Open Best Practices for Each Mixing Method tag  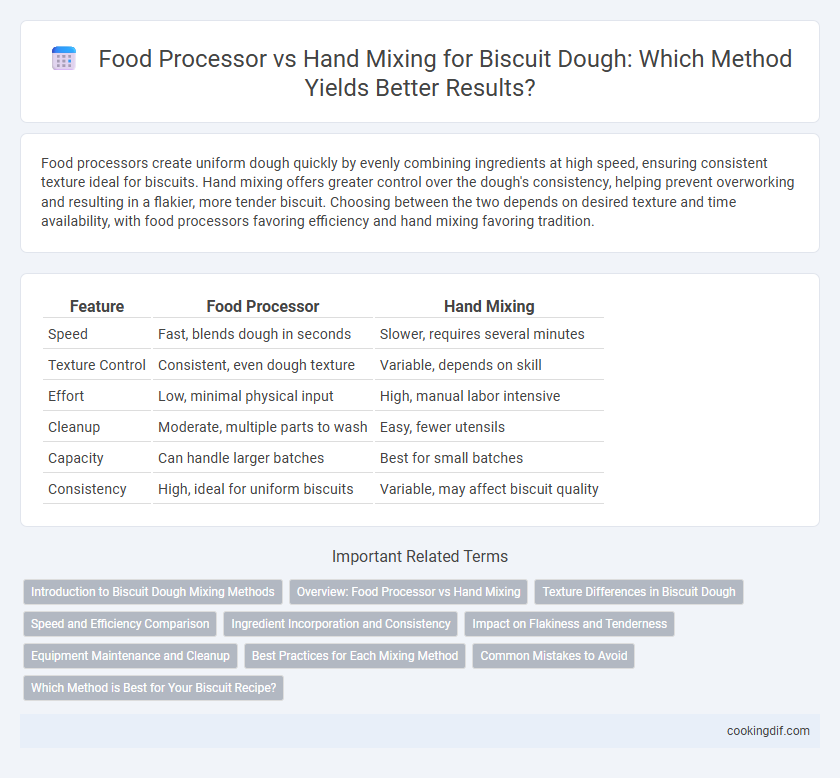[355, 656]
